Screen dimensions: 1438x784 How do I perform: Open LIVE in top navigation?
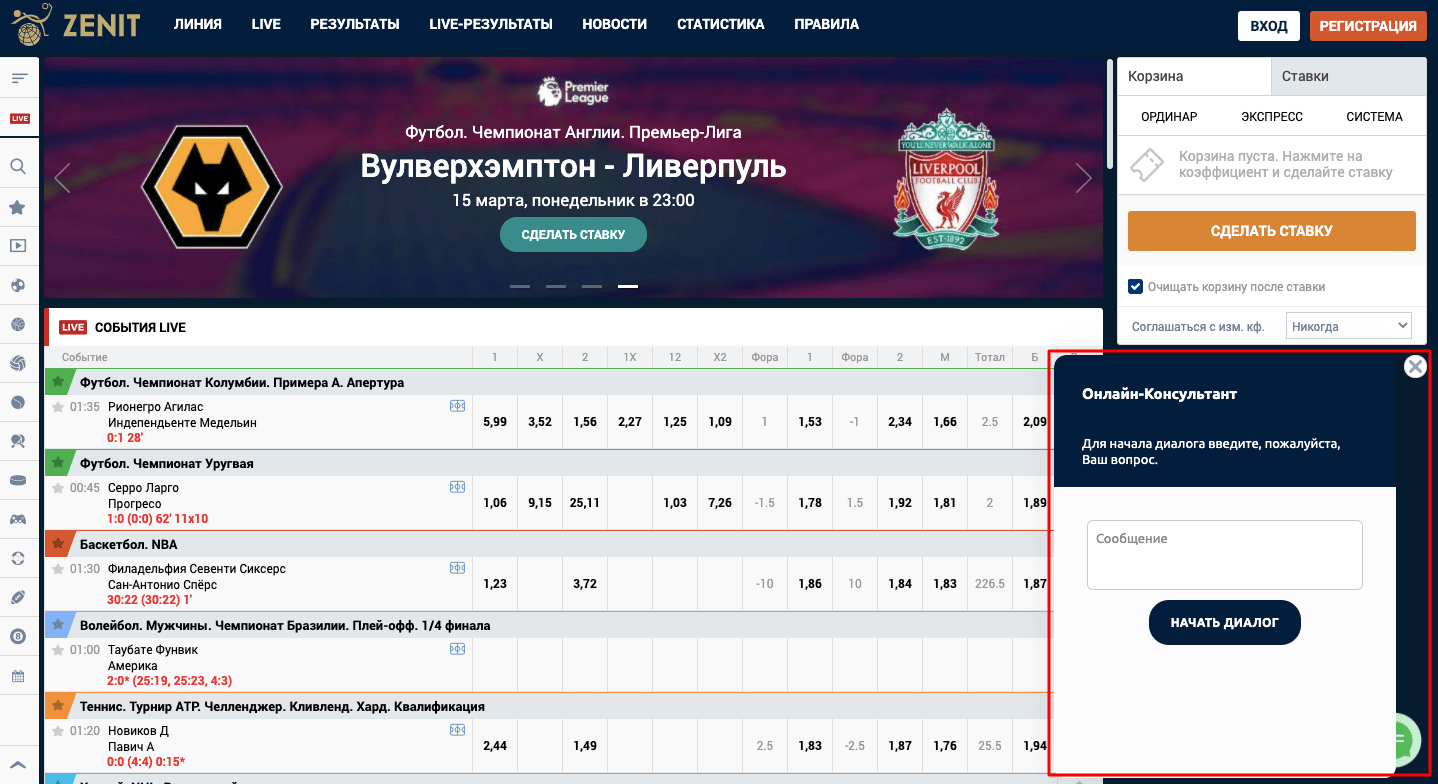pos(266,25)
